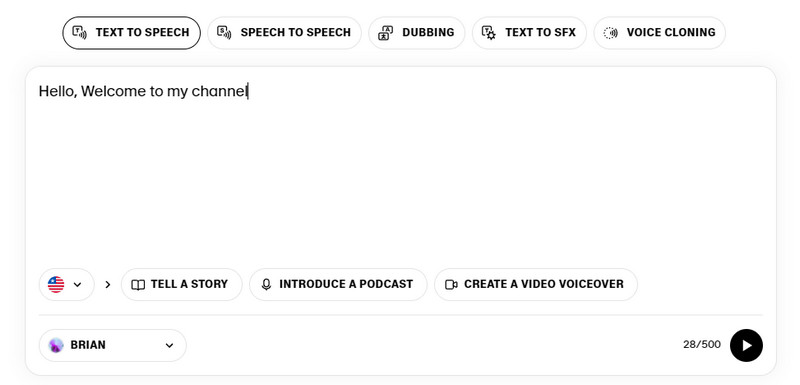Open the Voice Cloning tab
This screenshot has width=800, height=385.
659,33
